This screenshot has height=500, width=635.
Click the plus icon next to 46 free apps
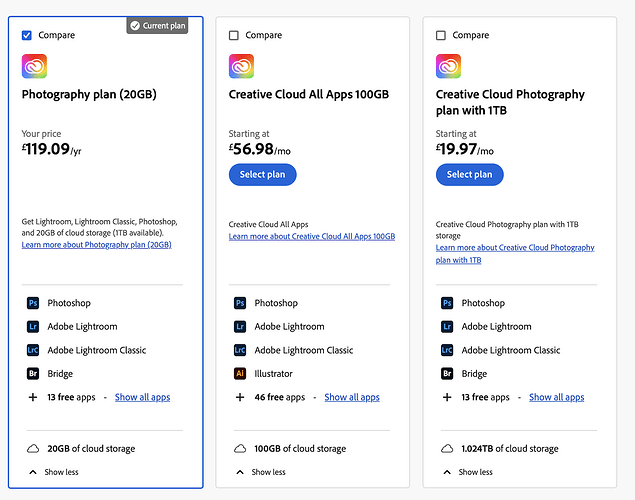[240, 397]
